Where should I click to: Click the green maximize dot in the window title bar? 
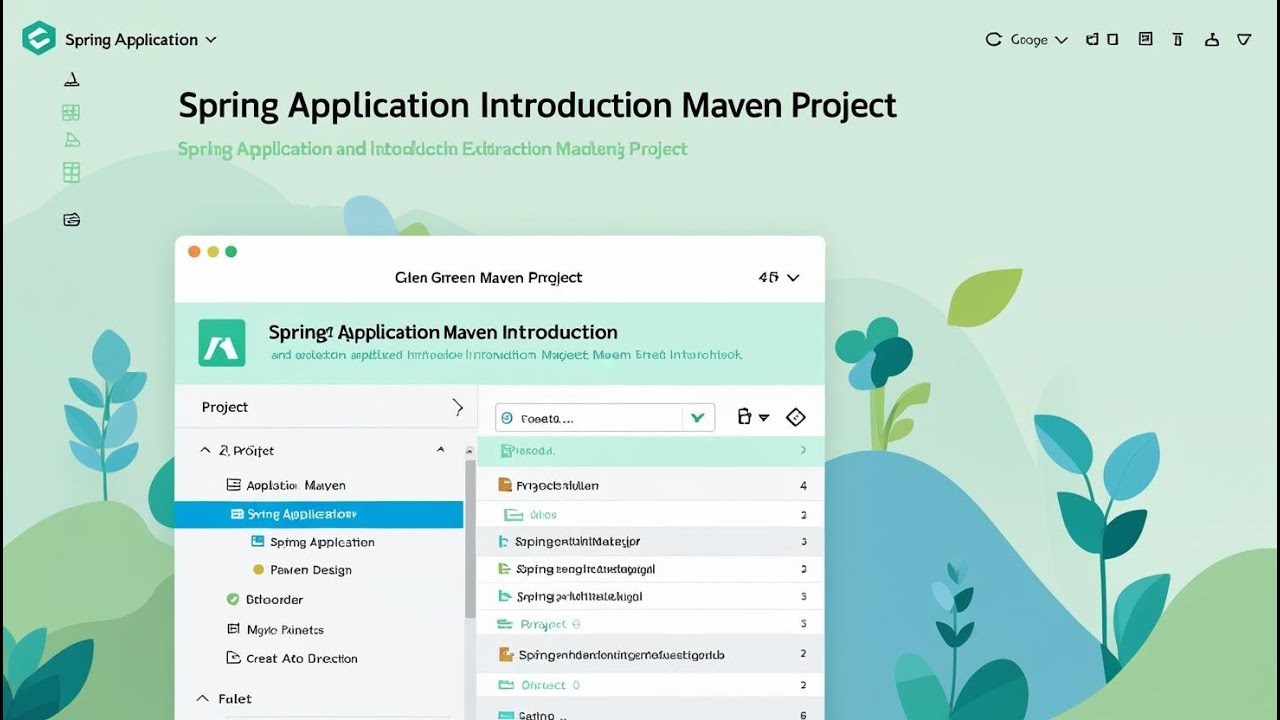point(231,252)
